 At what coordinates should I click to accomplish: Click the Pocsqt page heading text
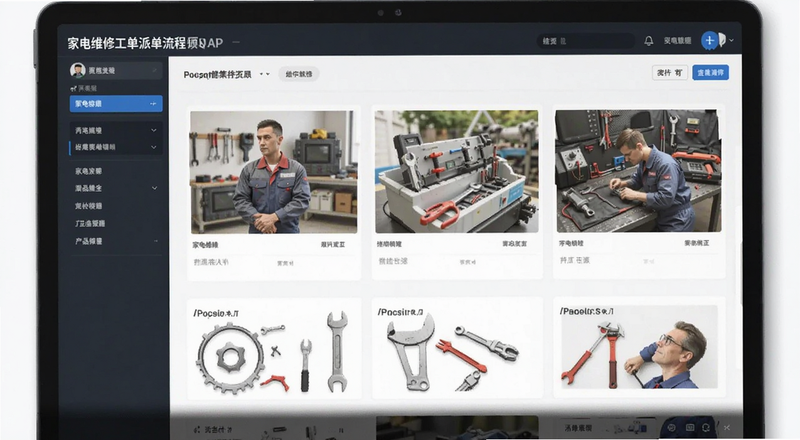click(x=217, y=75)
